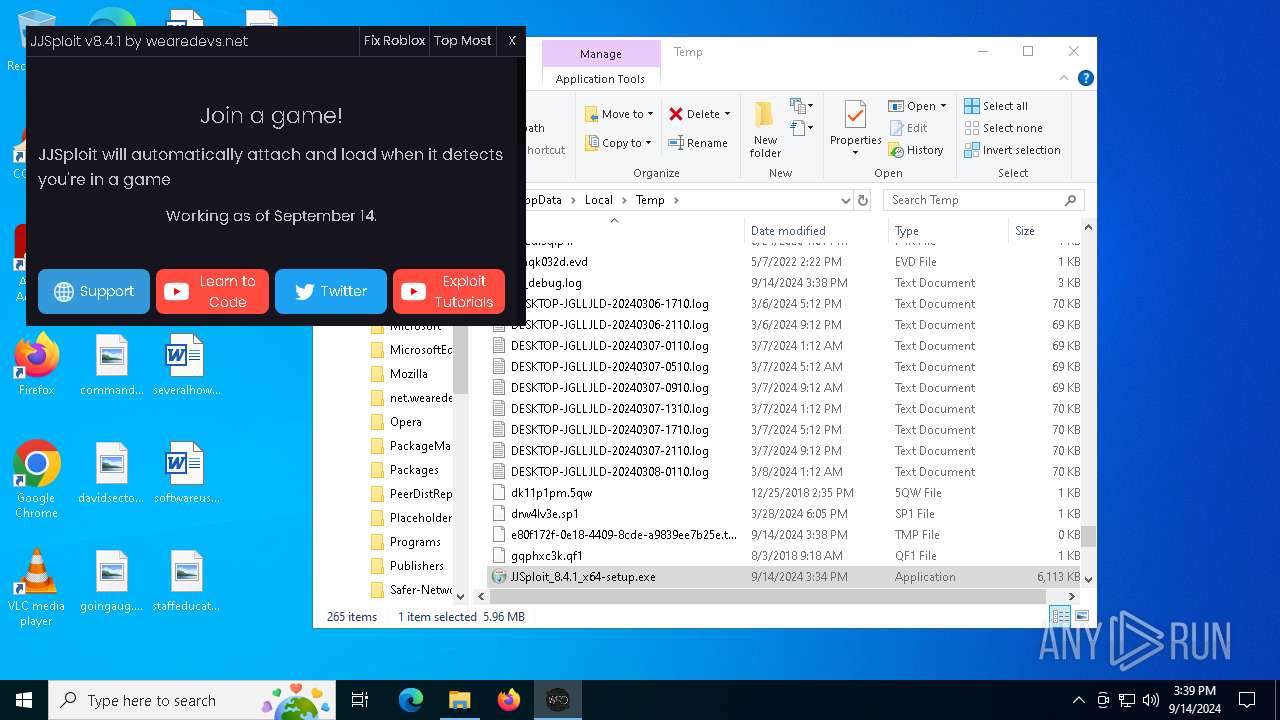The image size is (1280, 720).
Task: Open File Explorer from the taskbar
Action: (x=460, y=700)
